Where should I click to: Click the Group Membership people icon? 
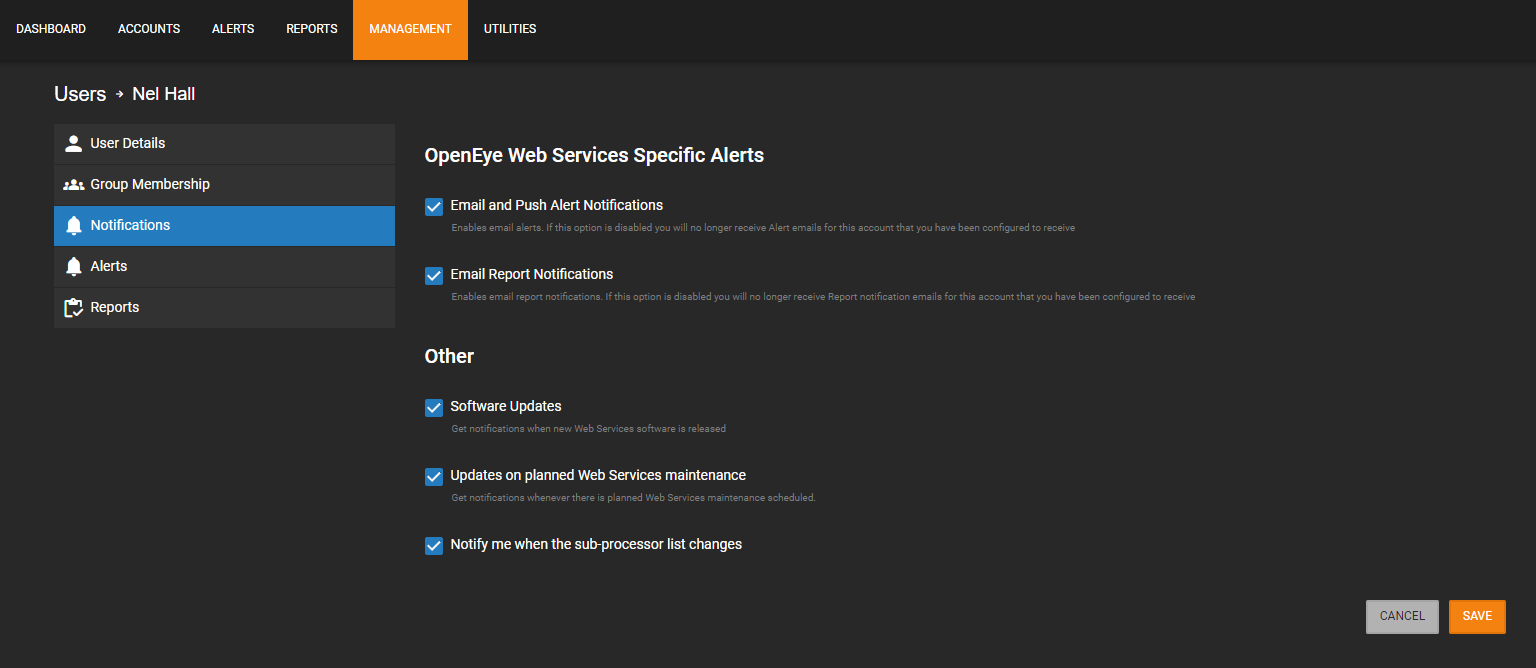(x=73, y=185)
